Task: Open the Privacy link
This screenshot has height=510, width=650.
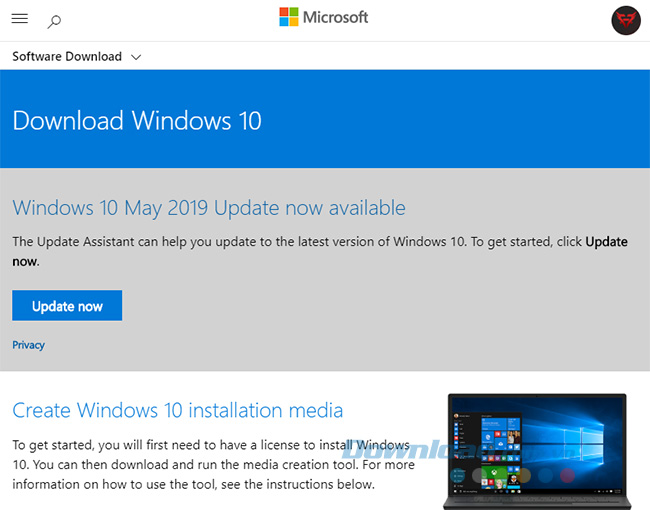Action: tap(28, 345)
